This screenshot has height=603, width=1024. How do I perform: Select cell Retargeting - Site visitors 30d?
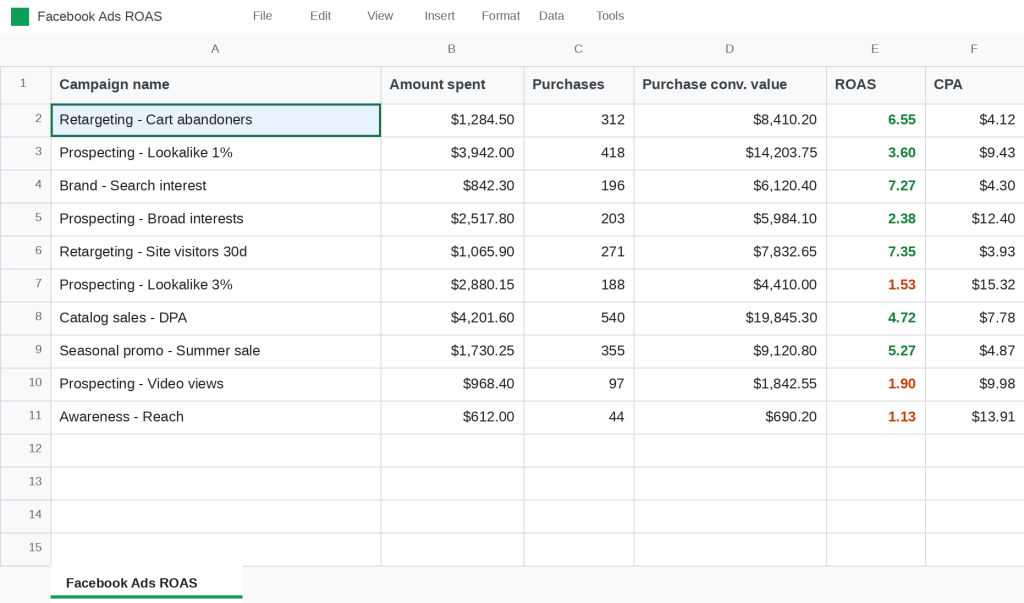(216, 252)
